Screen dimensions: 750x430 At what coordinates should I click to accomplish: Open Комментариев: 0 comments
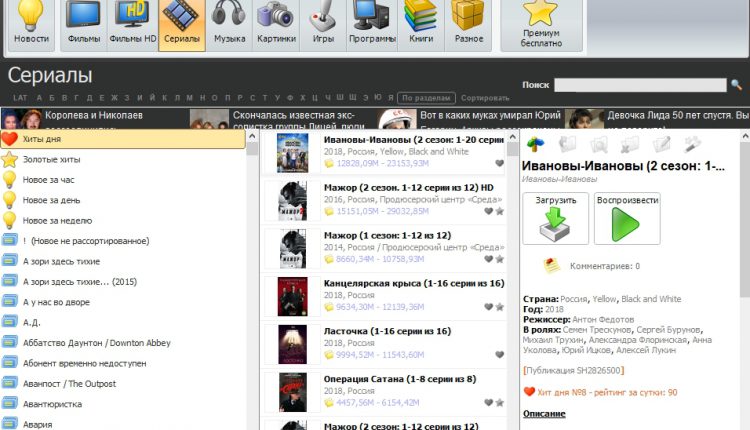(605, 266)
